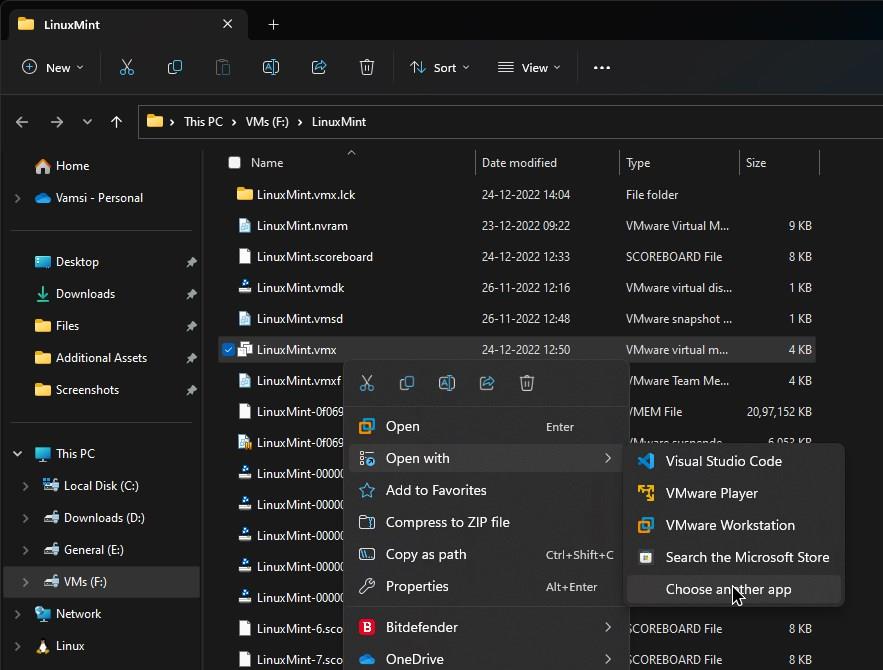Screen dimensions: 883x670
Task: Click the Paste icon in the top toolbar
Action: (223, 67)
